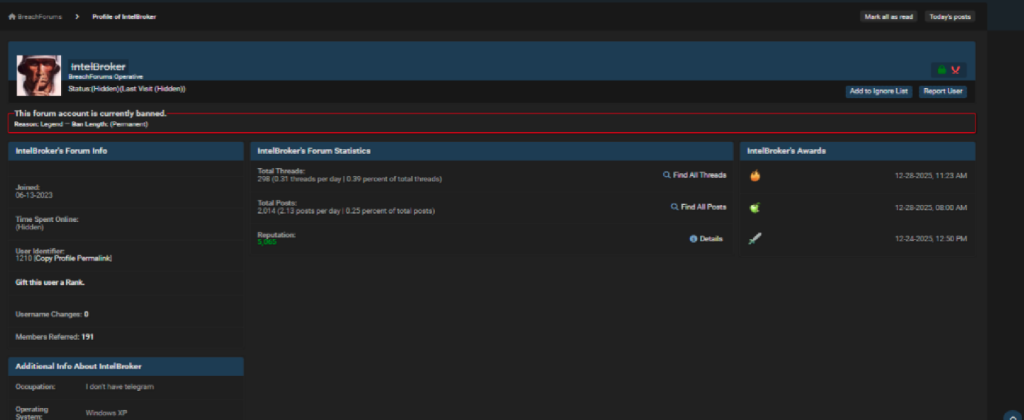Screen dimensions: 1024x420
Task: Click the sword award icon
Action: pyautogui.click(x=755, y=239)
